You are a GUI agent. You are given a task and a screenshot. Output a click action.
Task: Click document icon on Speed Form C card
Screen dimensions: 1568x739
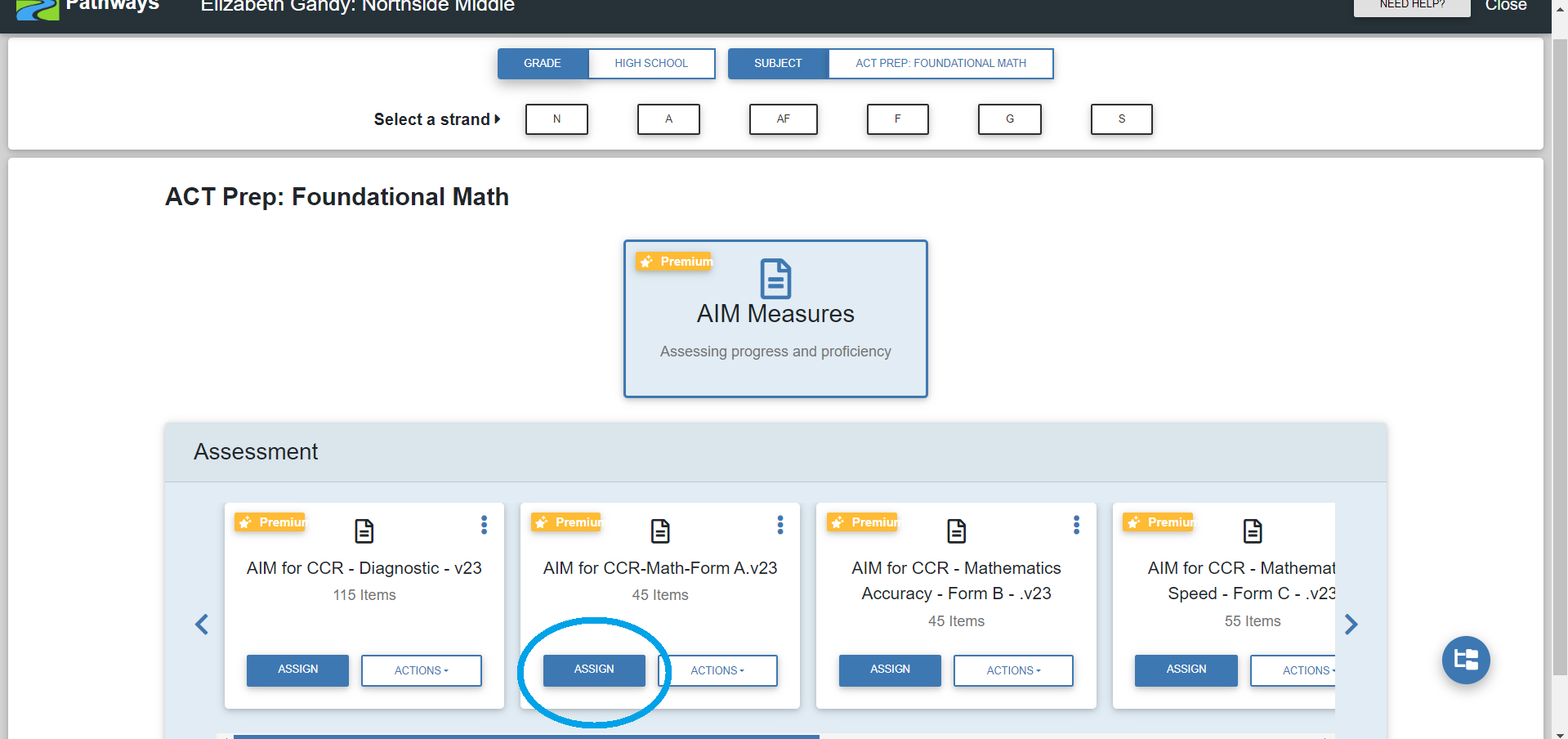[x=1253, y=531]
